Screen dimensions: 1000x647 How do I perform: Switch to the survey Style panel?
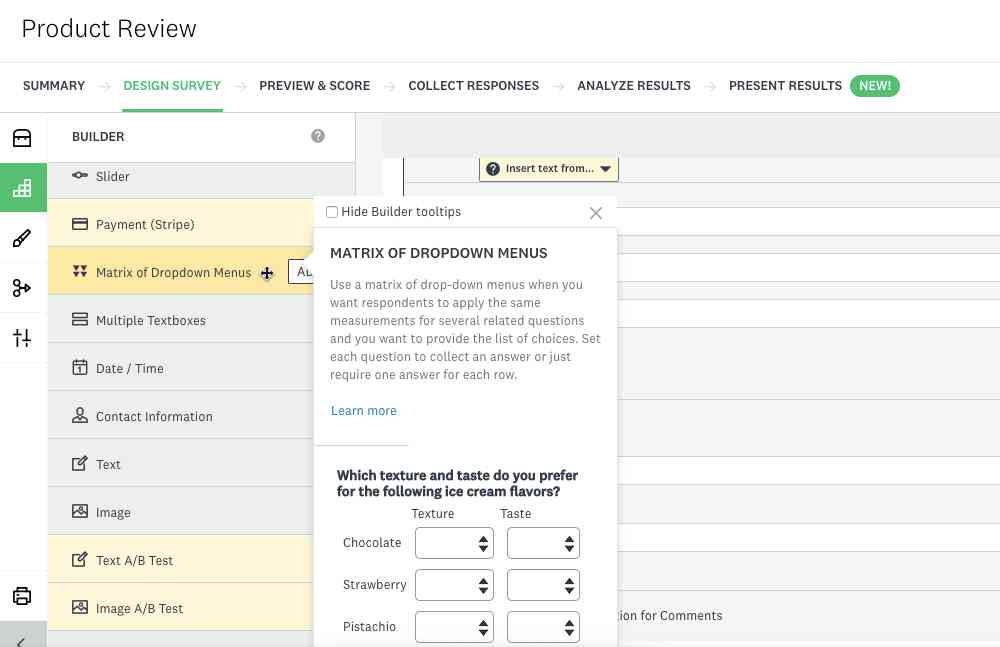pyautogui.click(x=22, y=238)
